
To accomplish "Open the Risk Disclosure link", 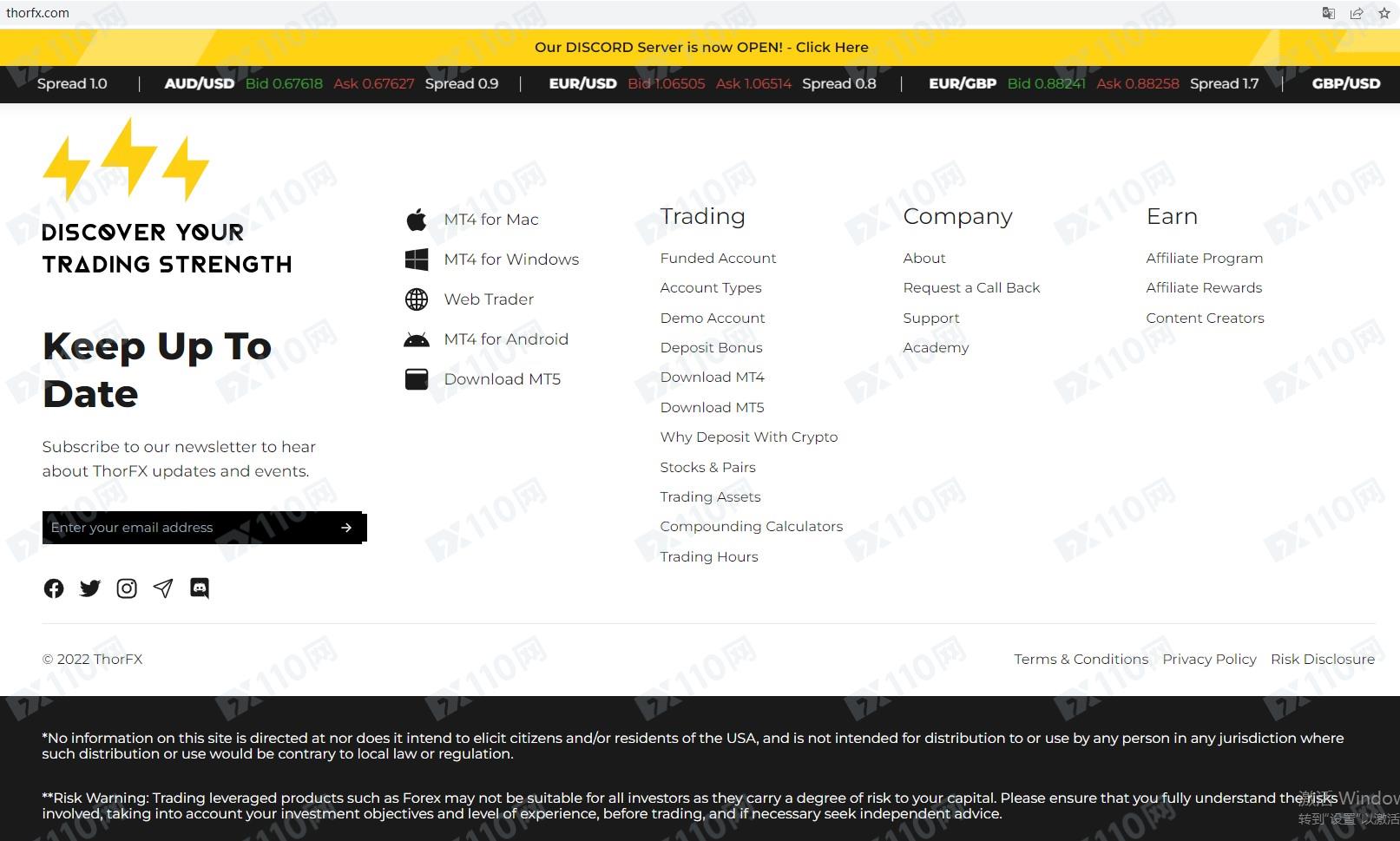I will coord(1322,659).
